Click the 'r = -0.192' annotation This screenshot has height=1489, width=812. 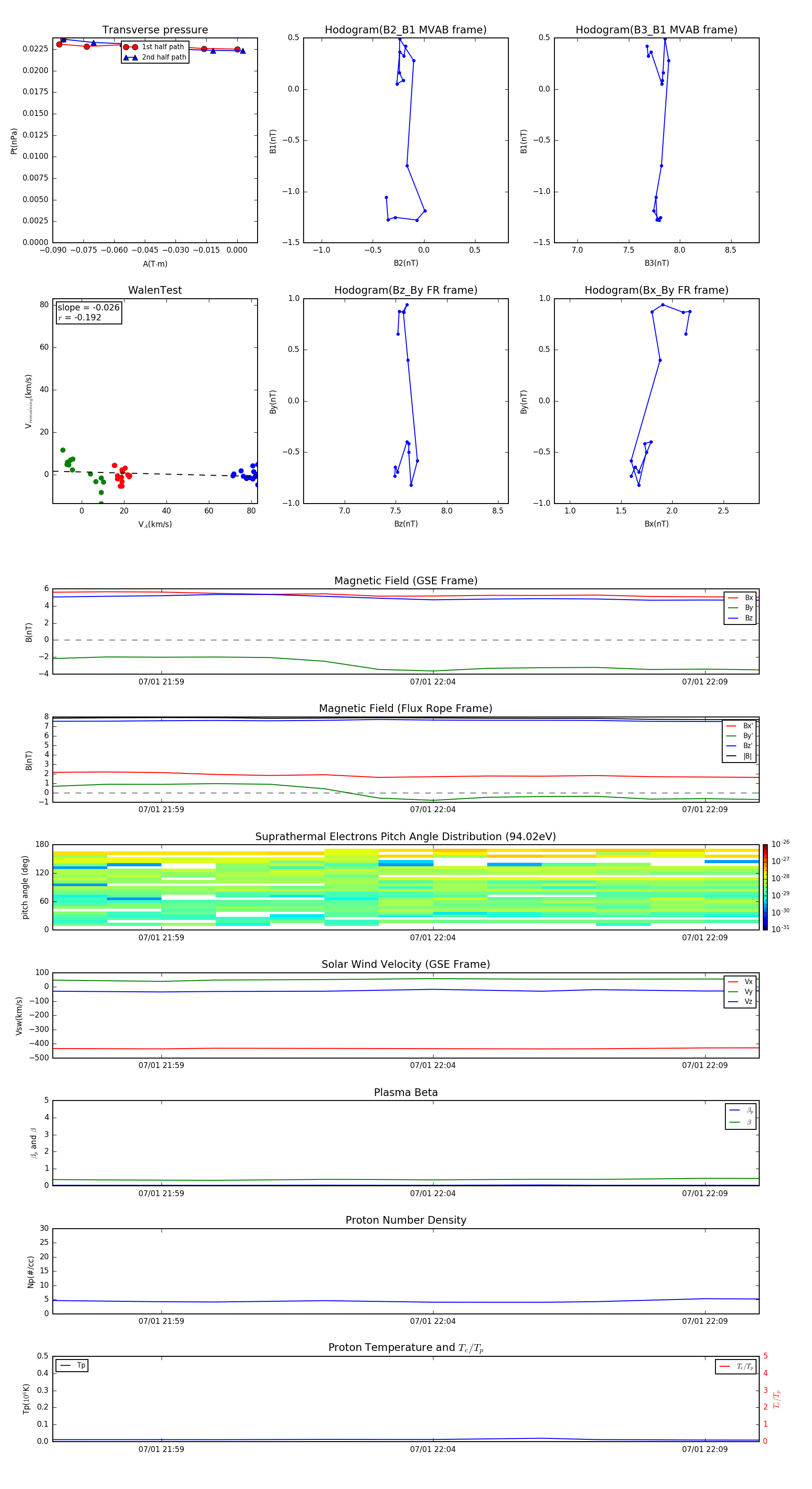click(80, 317)
